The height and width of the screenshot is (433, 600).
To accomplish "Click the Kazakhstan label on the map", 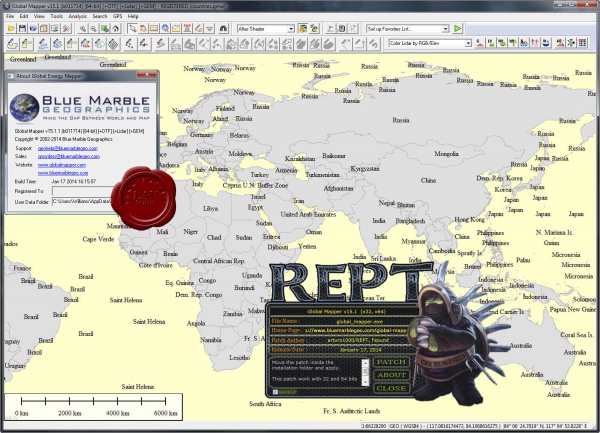I will point(300,158).
